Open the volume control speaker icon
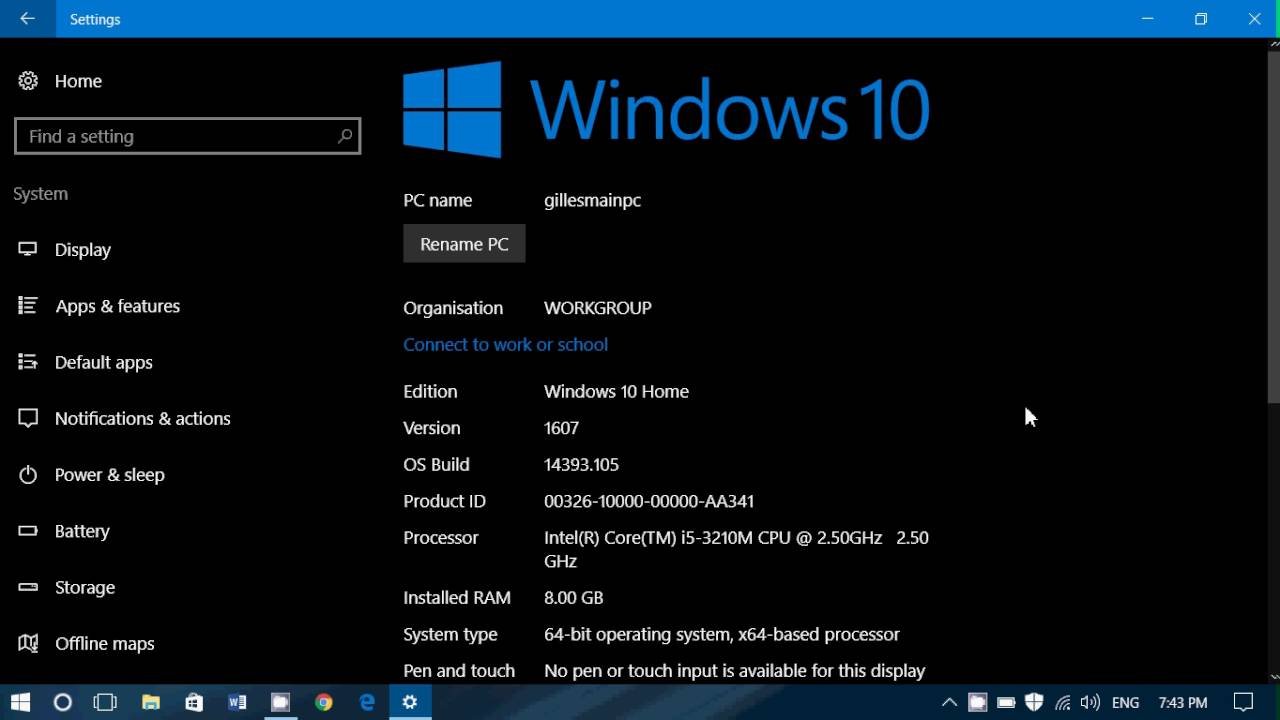This screenshot has width=1280, height=720. (1090, 703)
